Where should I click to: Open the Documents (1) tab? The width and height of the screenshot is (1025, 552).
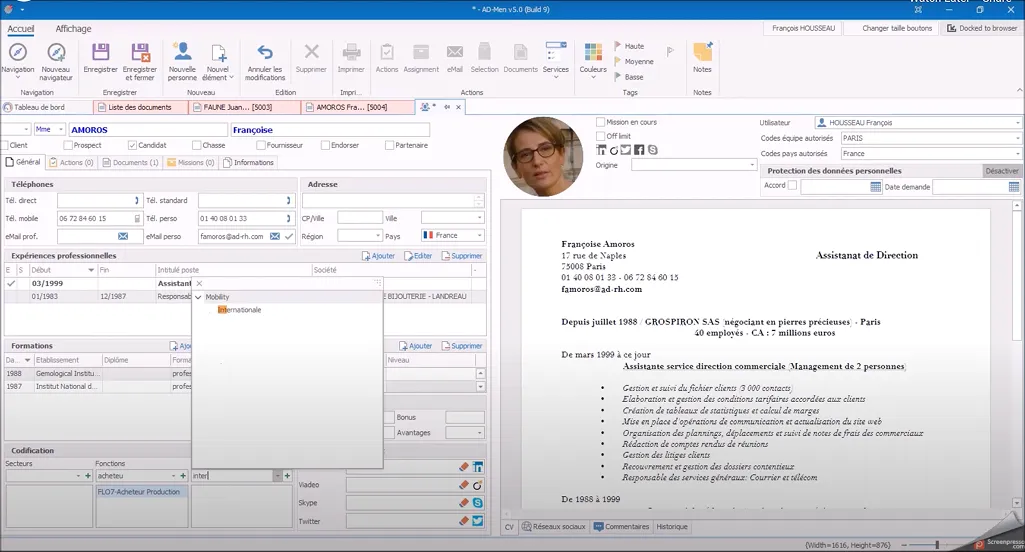pos(130,162)
